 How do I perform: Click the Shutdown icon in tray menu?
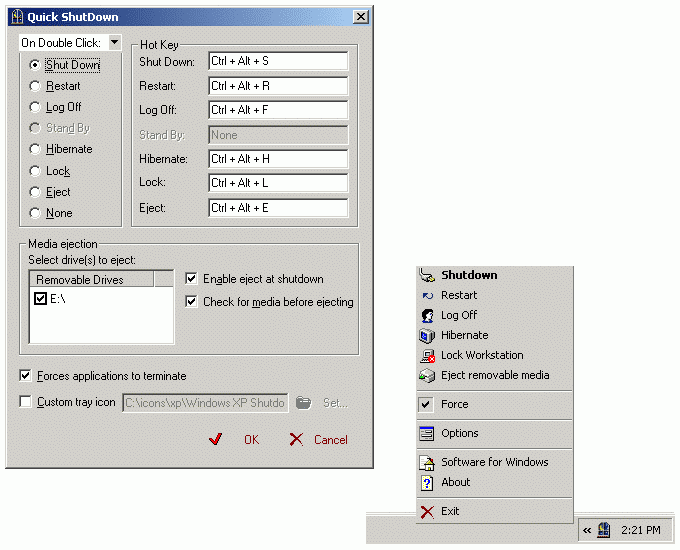point(427,275)
